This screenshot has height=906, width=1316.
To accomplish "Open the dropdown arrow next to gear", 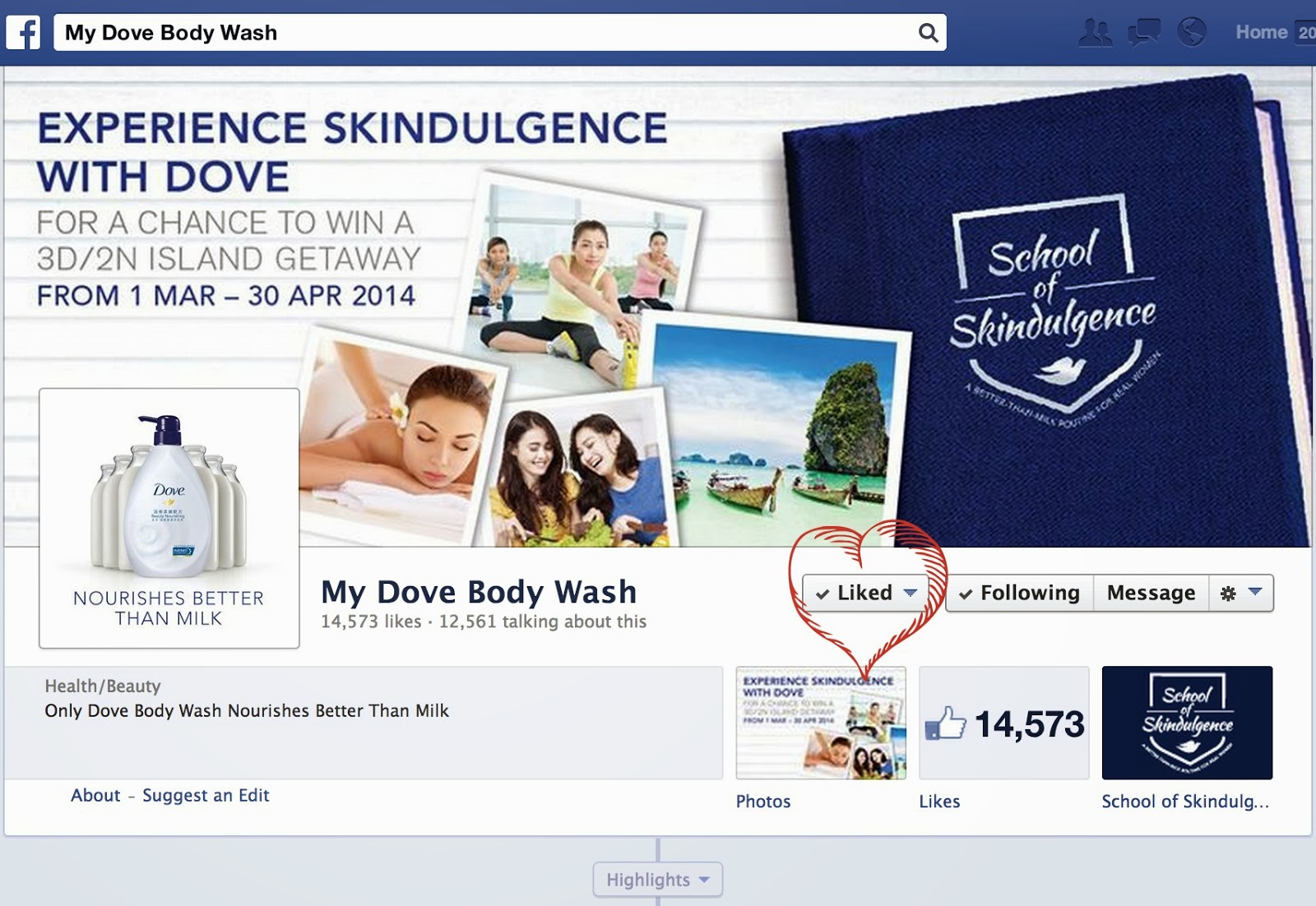I will 1255,592.
